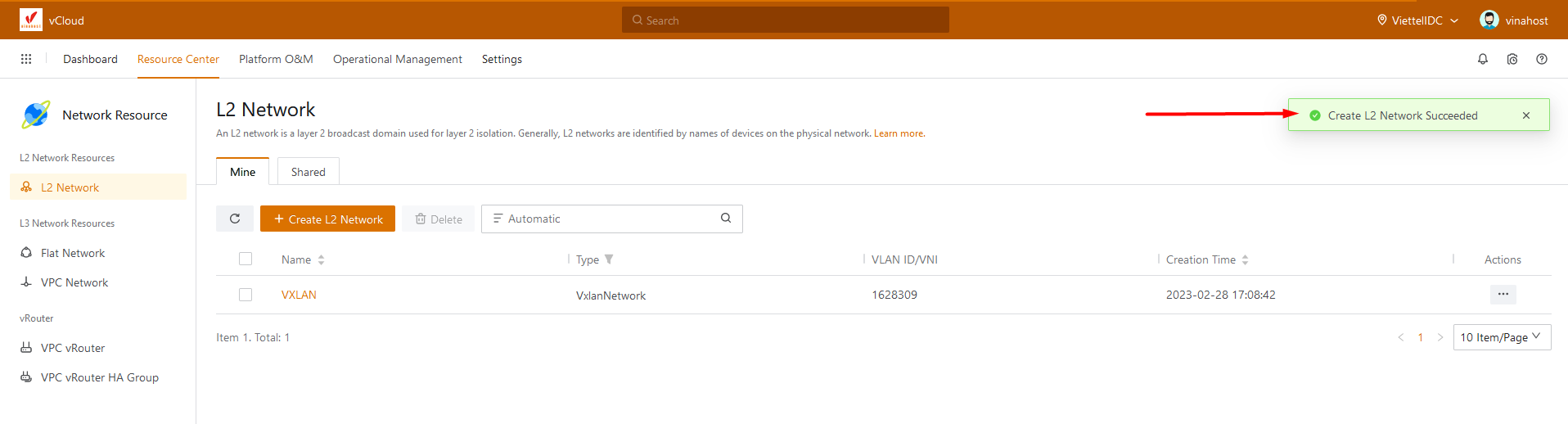
Task: Click the vCloud logo icon
Action: [x=31, y=20]
